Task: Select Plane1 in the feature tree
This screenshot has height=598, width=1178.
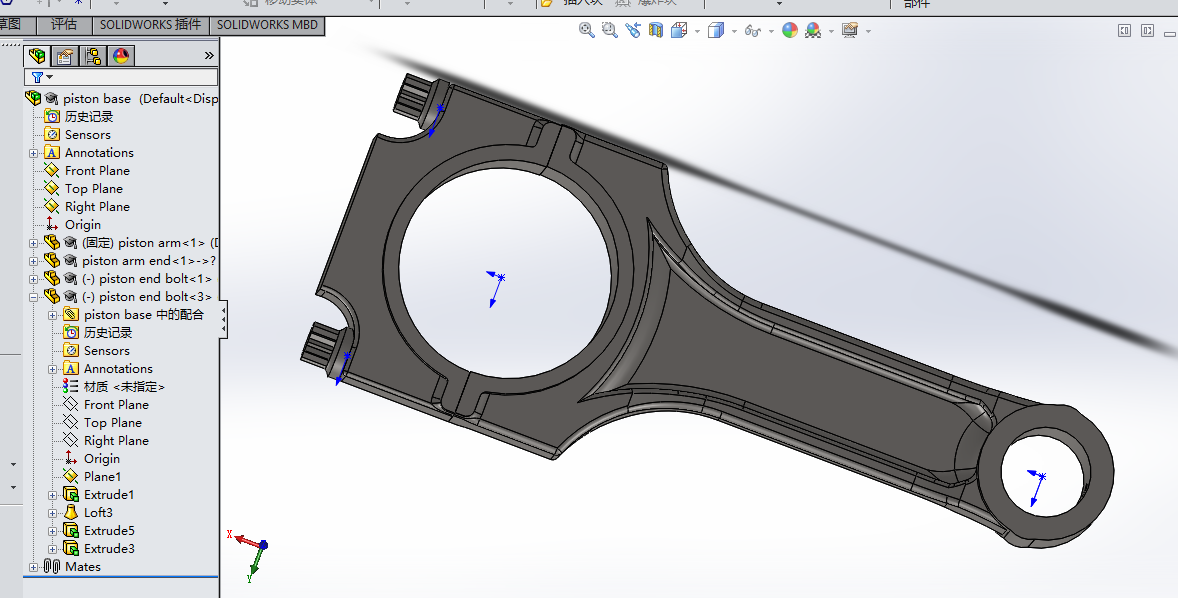Action: pyautogui.click(x=102, y=476)
